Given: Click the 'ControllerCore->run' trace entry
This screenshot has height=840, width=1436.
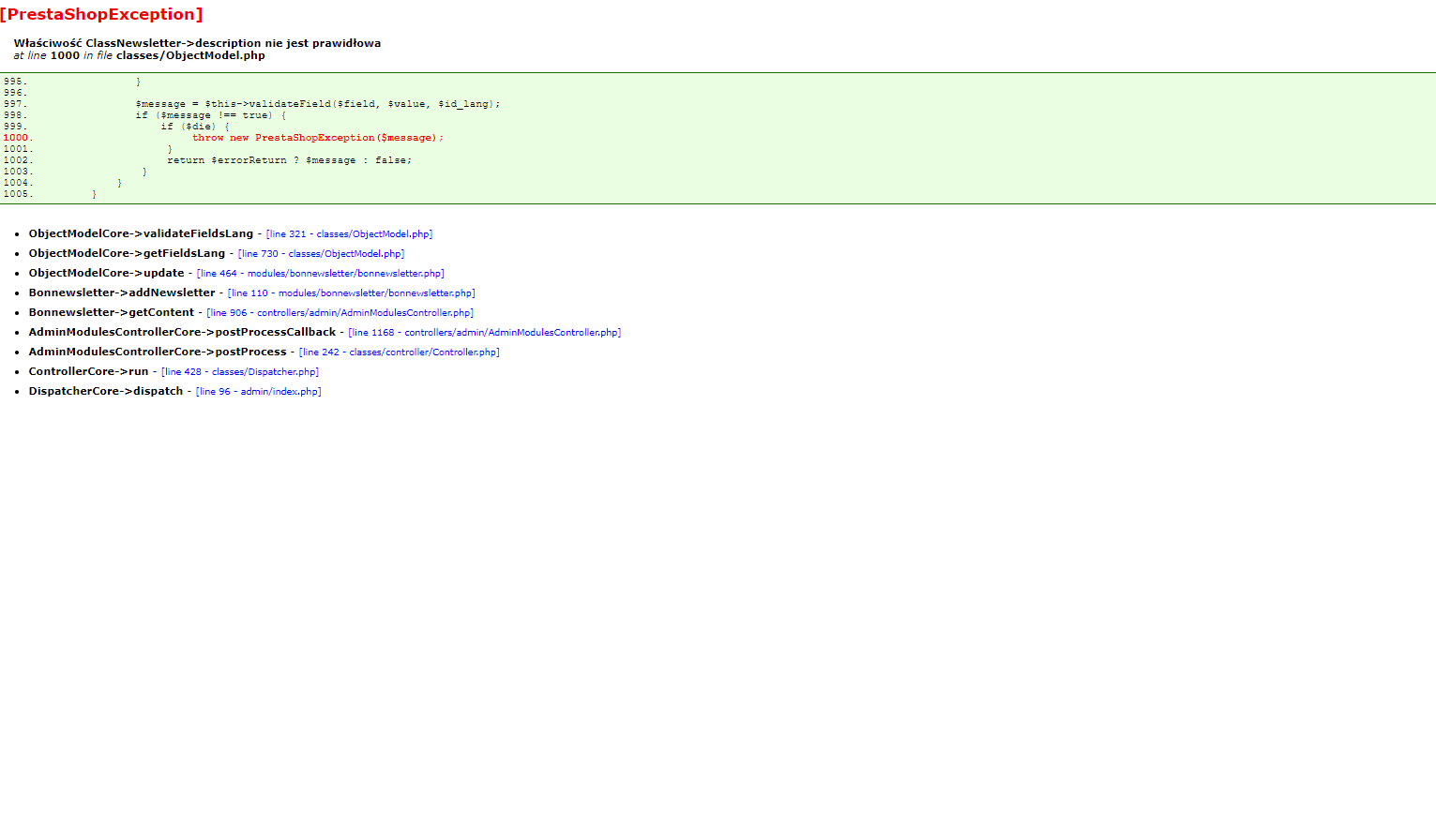Looking at the screenshot, I should point(88,371).
